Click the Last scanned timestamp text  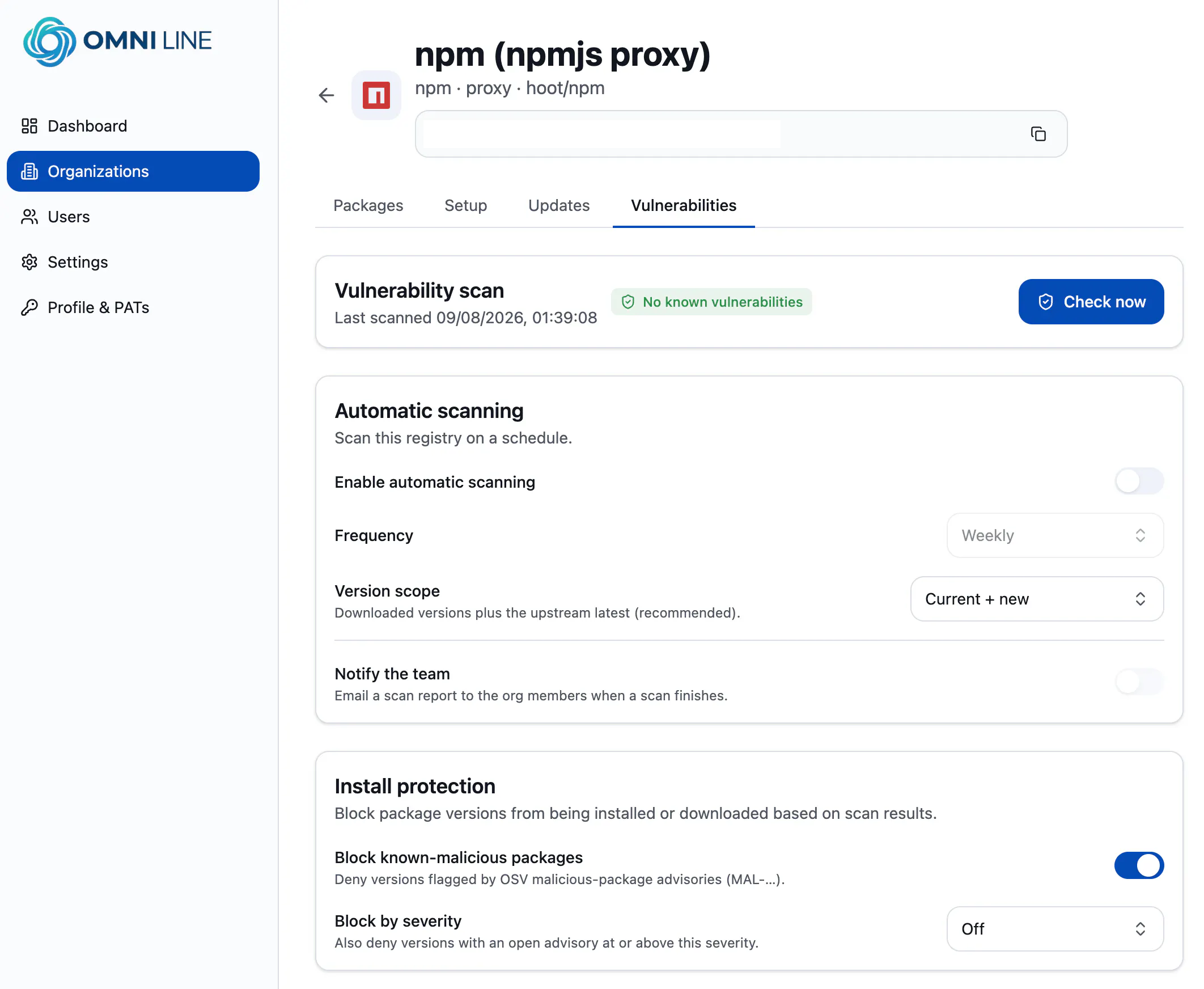465,318
